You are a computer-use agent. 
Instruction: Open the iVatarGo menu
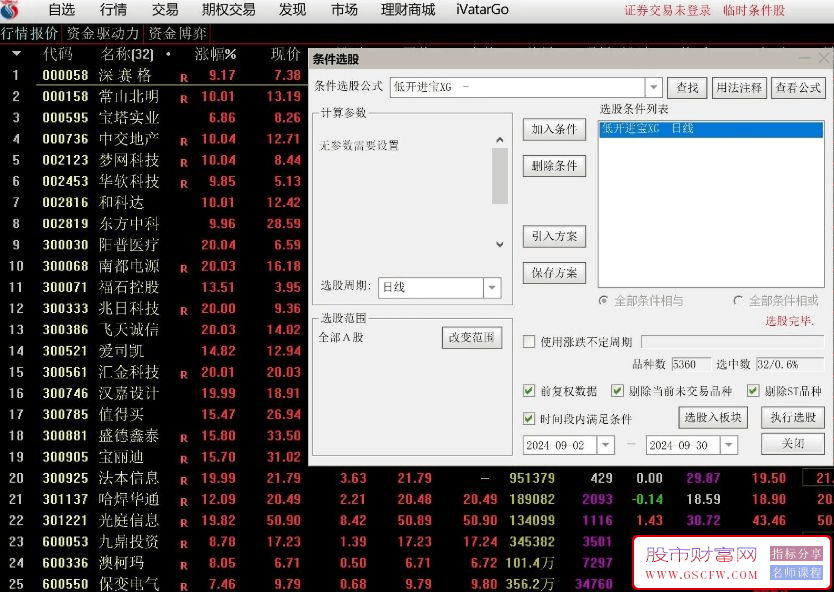coord(482,10)
